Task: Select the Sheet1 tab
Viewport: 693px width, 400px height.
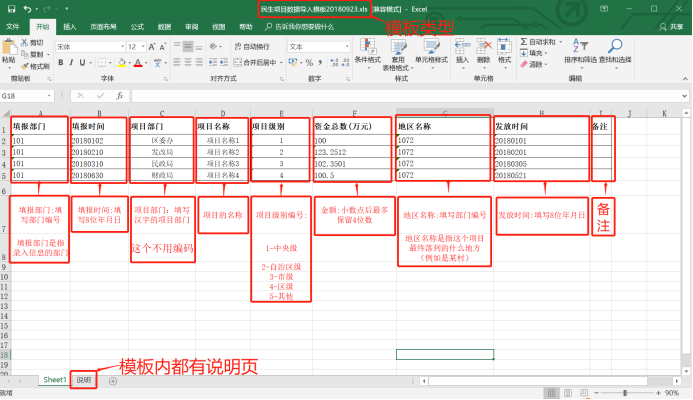Action: [x=55, y=380]
